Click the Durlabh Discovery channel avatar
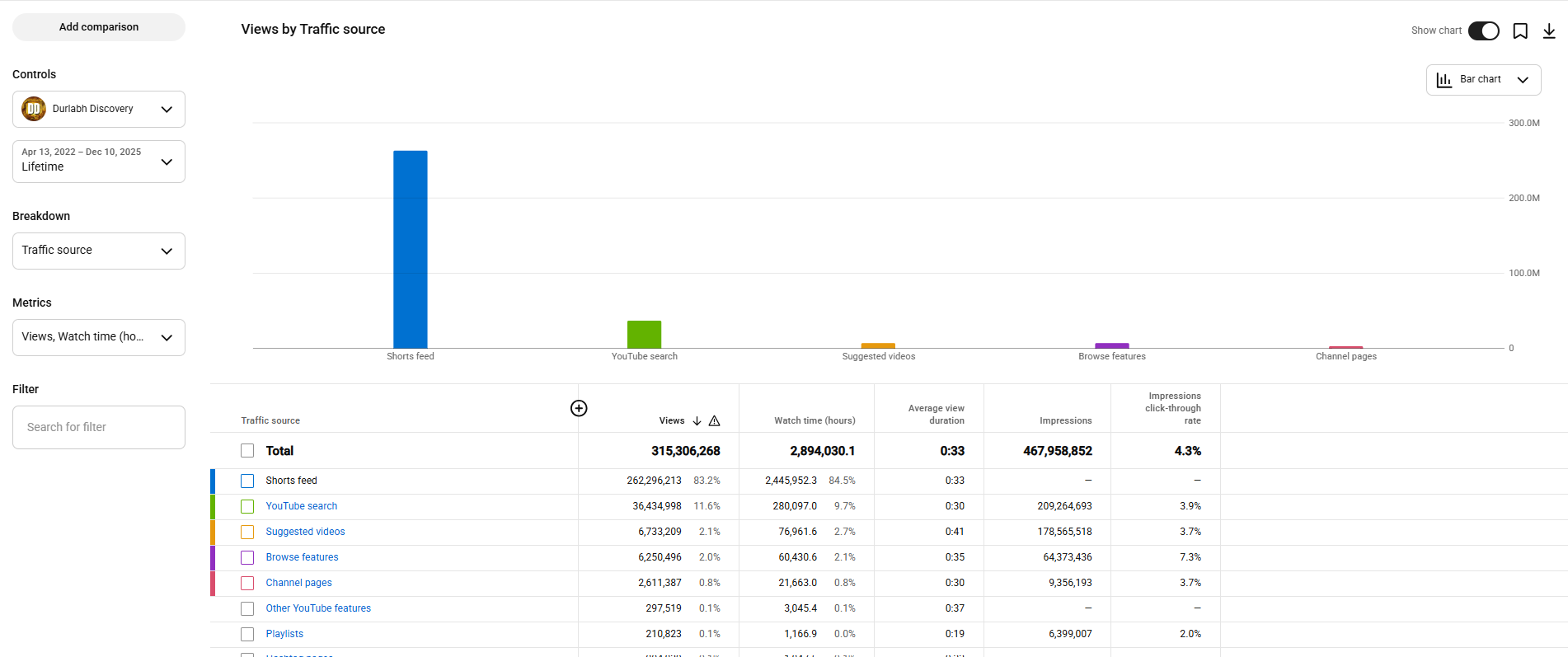 pos(34,109)
